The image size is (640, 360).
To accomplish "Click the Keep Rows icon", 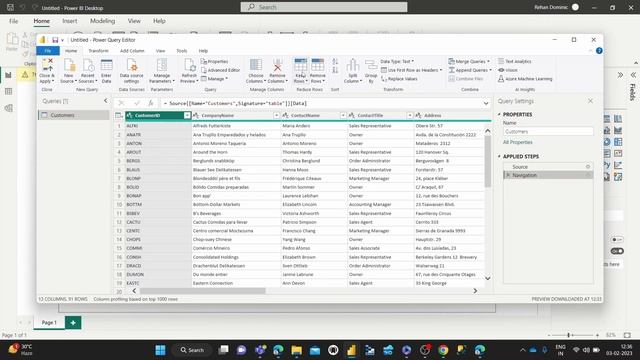I will tap(300, 65).
